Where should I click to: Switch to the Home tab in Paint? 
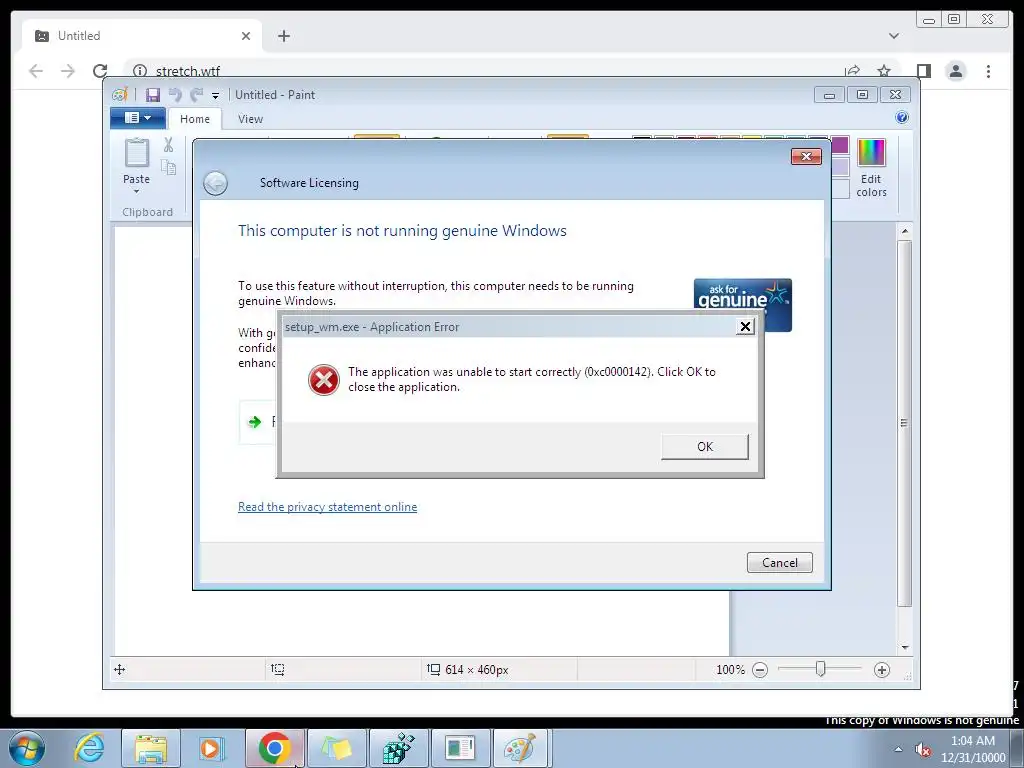pyautogui.click(x=195, y=119)
